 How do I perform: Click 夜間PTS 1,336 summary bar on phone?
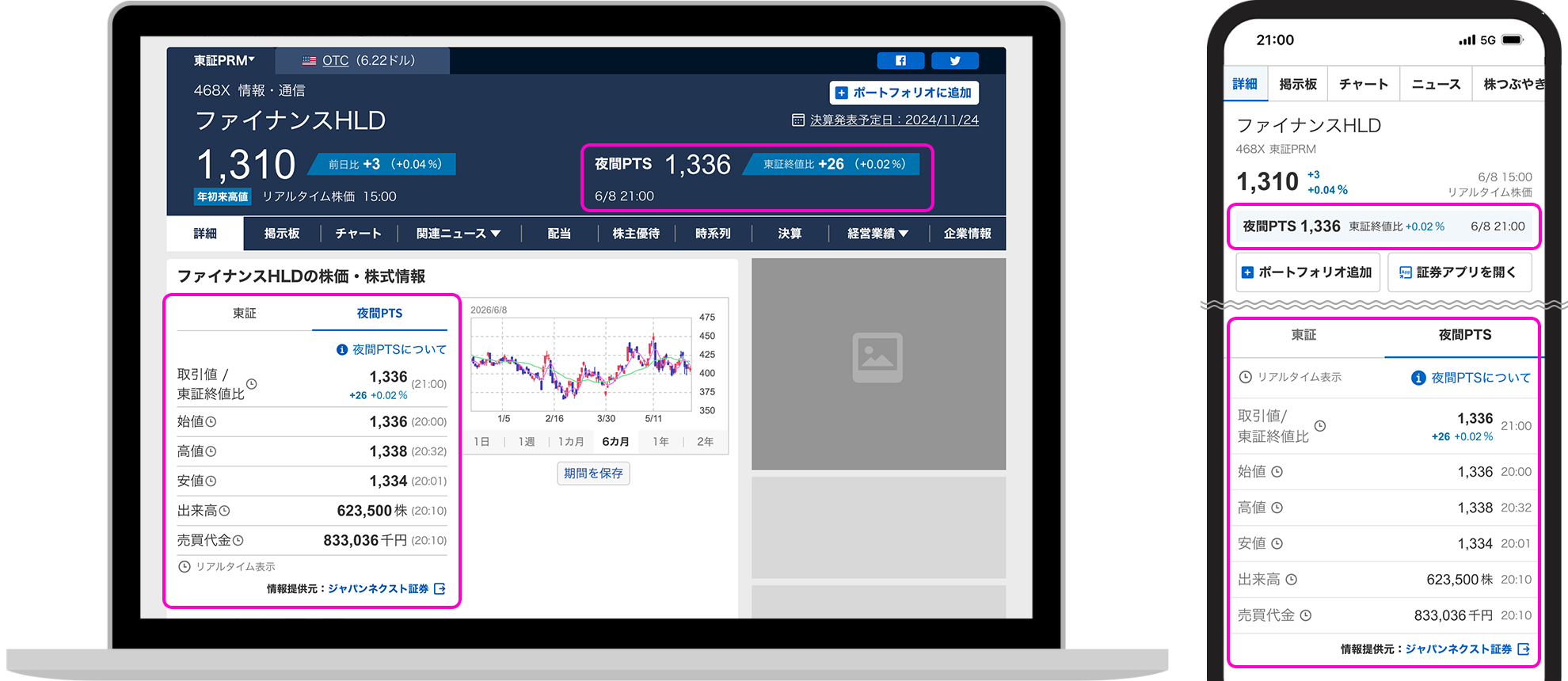tap(1383, 226)
